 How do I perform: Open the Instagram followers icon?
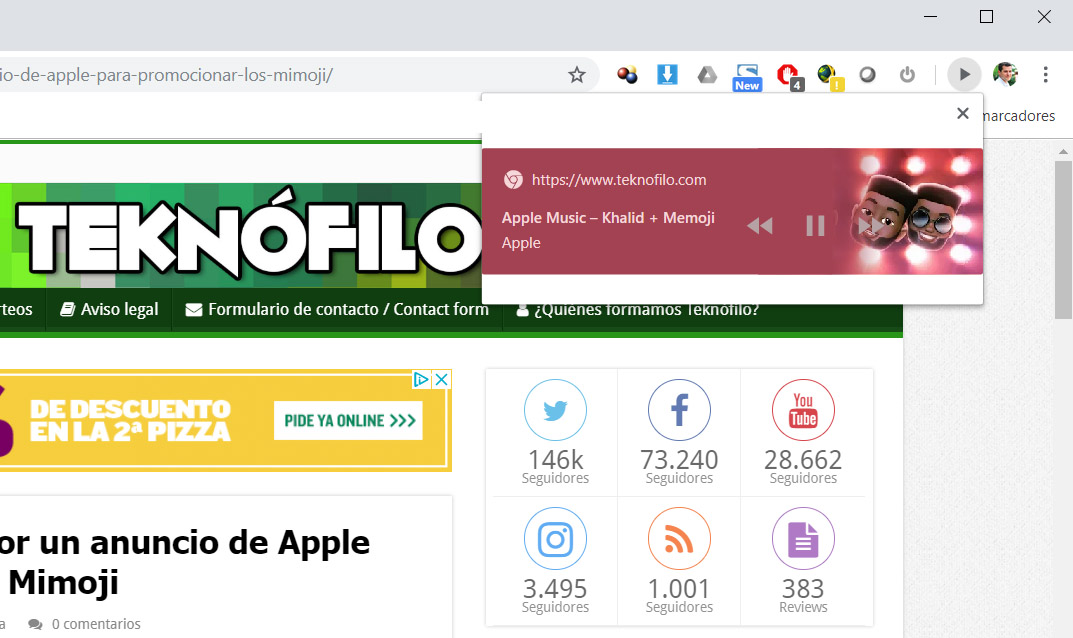click(555, 539)
